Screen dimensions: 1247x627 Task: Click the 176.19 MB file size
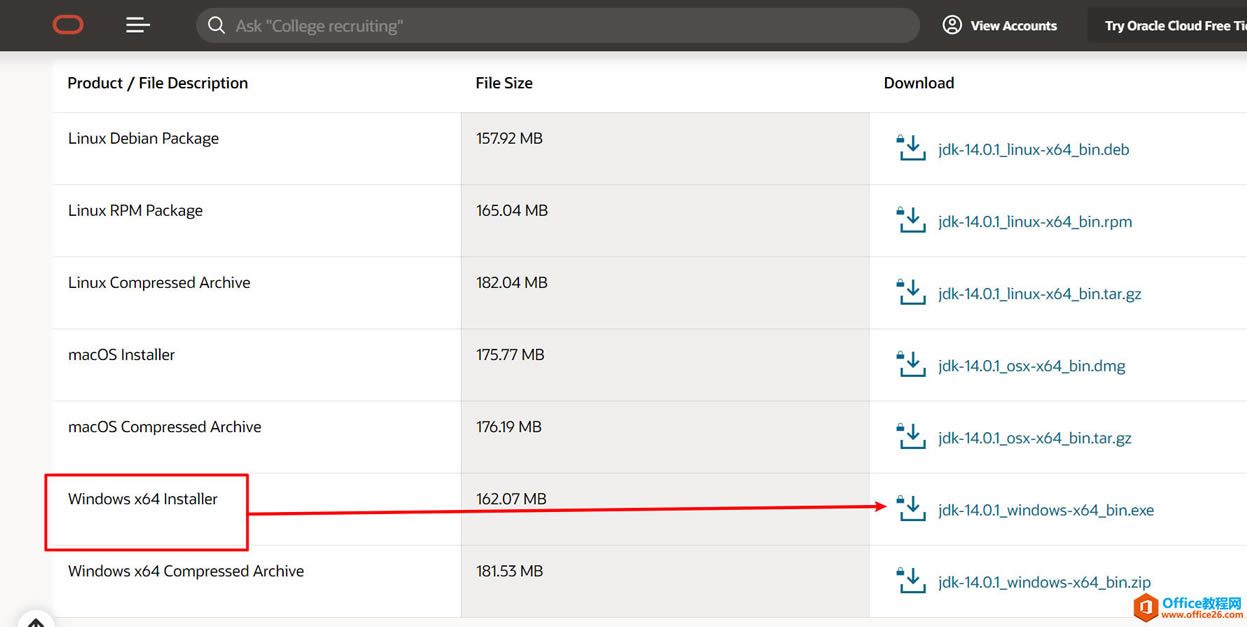(x=509, y=426)
